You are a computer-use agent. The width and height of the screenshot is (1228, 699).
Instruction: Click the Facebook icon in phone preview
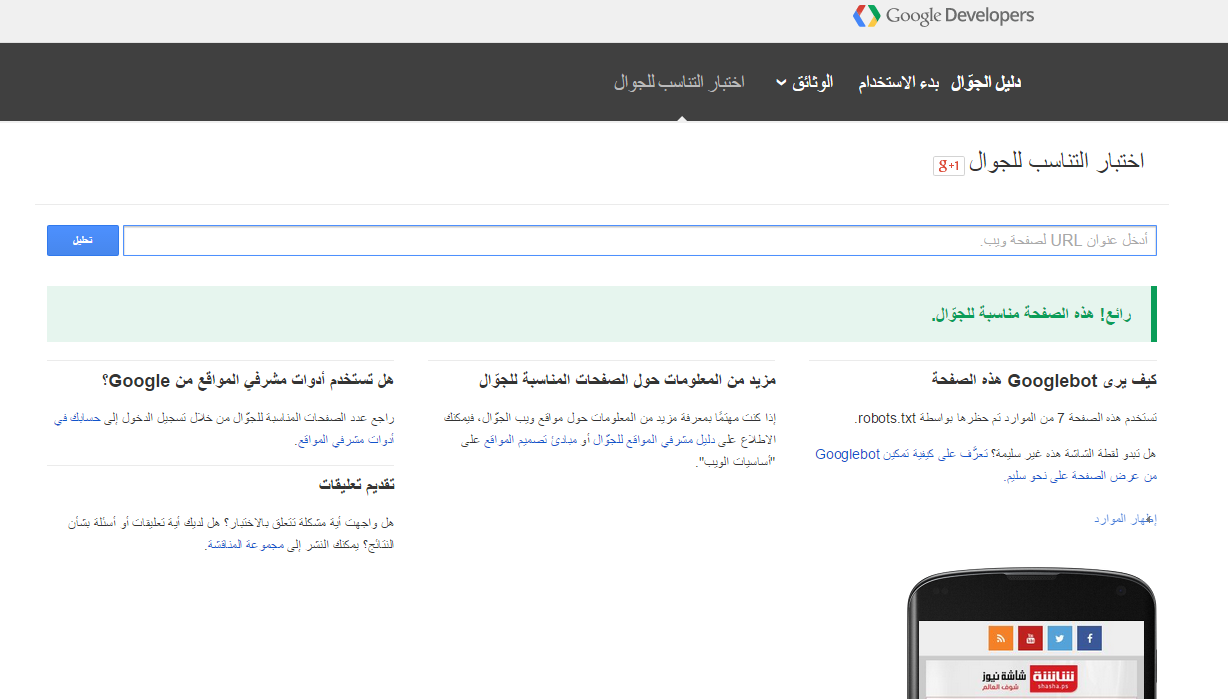pos(1090,638)
